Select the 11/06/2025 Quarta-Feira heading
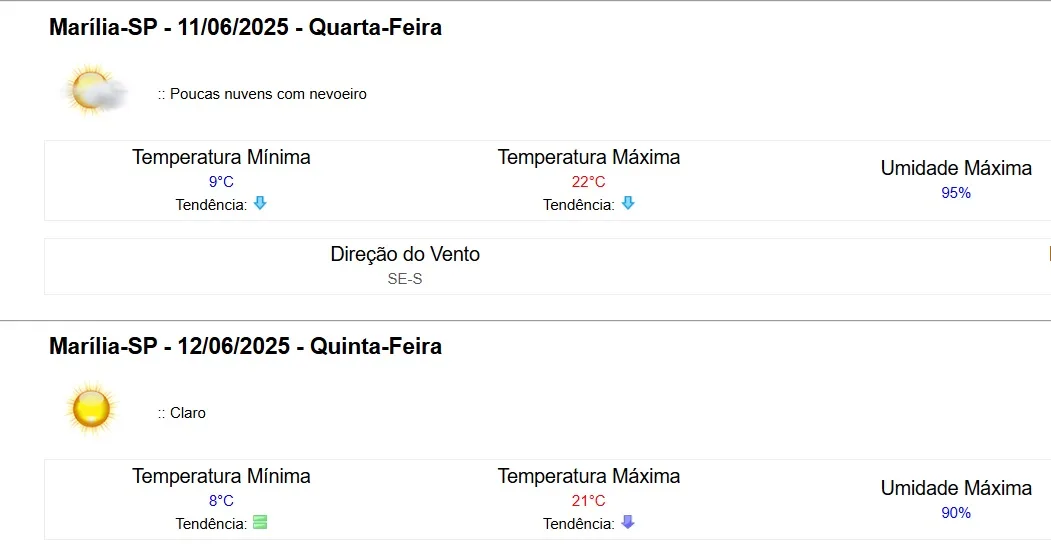 click(x=245, y=28)
